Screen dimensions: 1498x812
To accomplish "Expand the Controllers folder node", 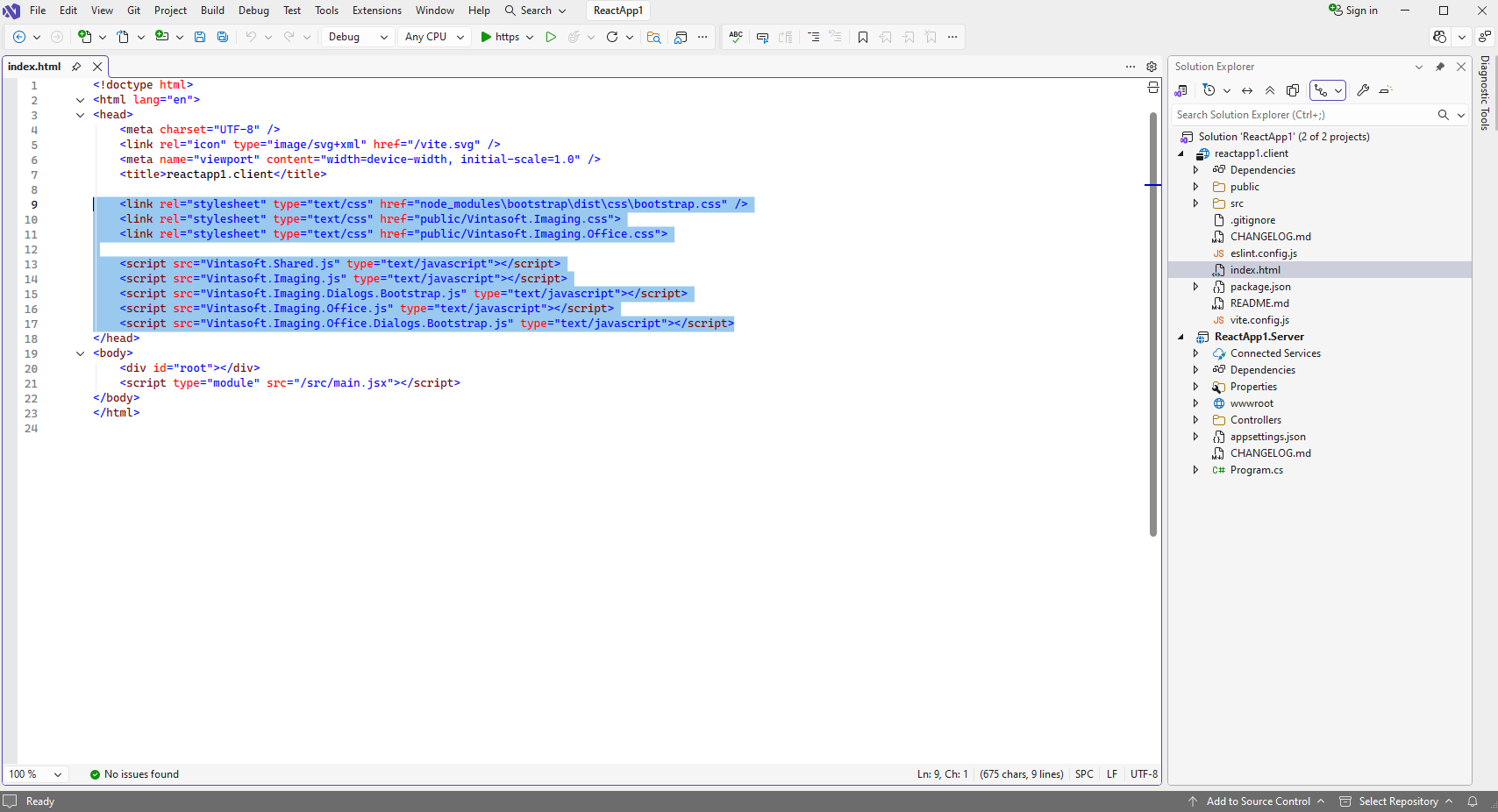I will pos(1195,420).
